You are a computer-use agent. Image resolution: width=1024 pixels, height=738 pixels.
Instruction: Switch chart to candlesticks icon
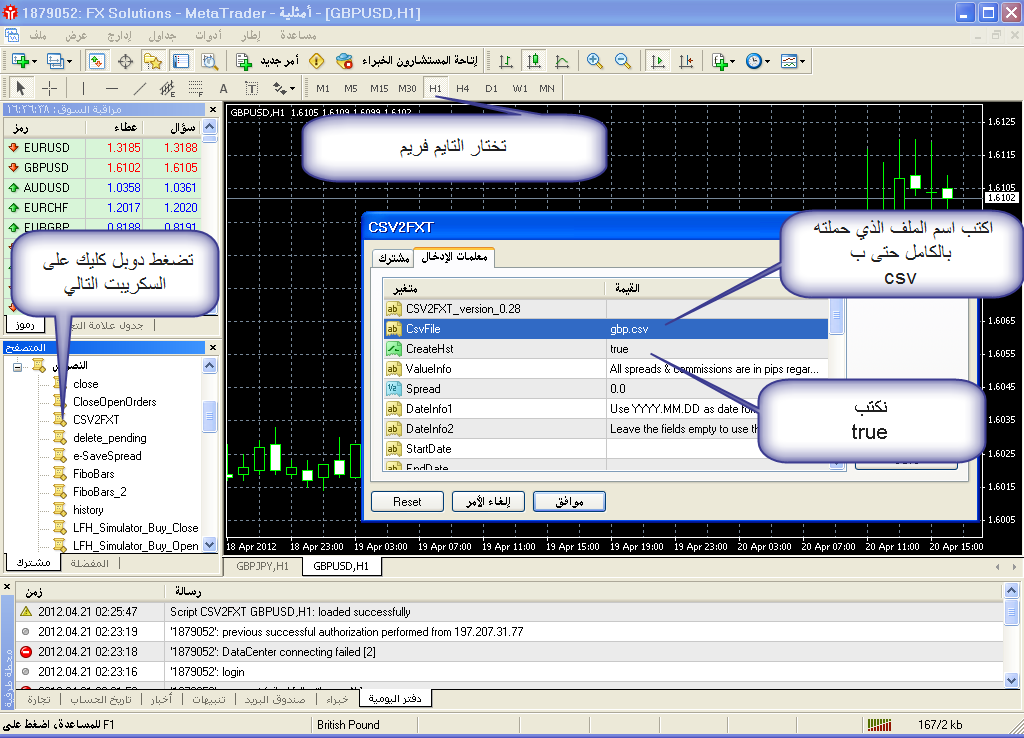(x=534, y=61)
